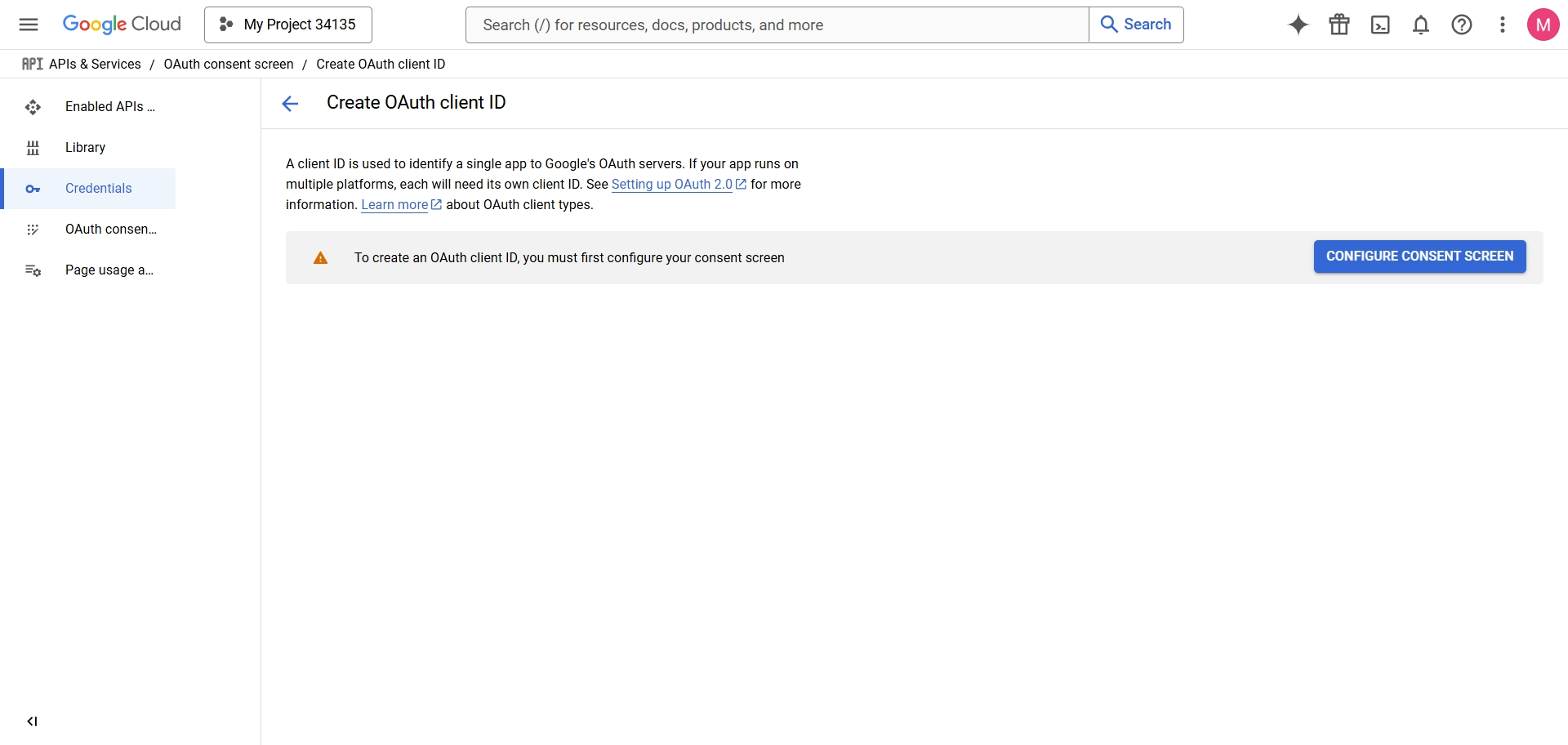Open Page usage agreements sidebar item

point(109,270)
